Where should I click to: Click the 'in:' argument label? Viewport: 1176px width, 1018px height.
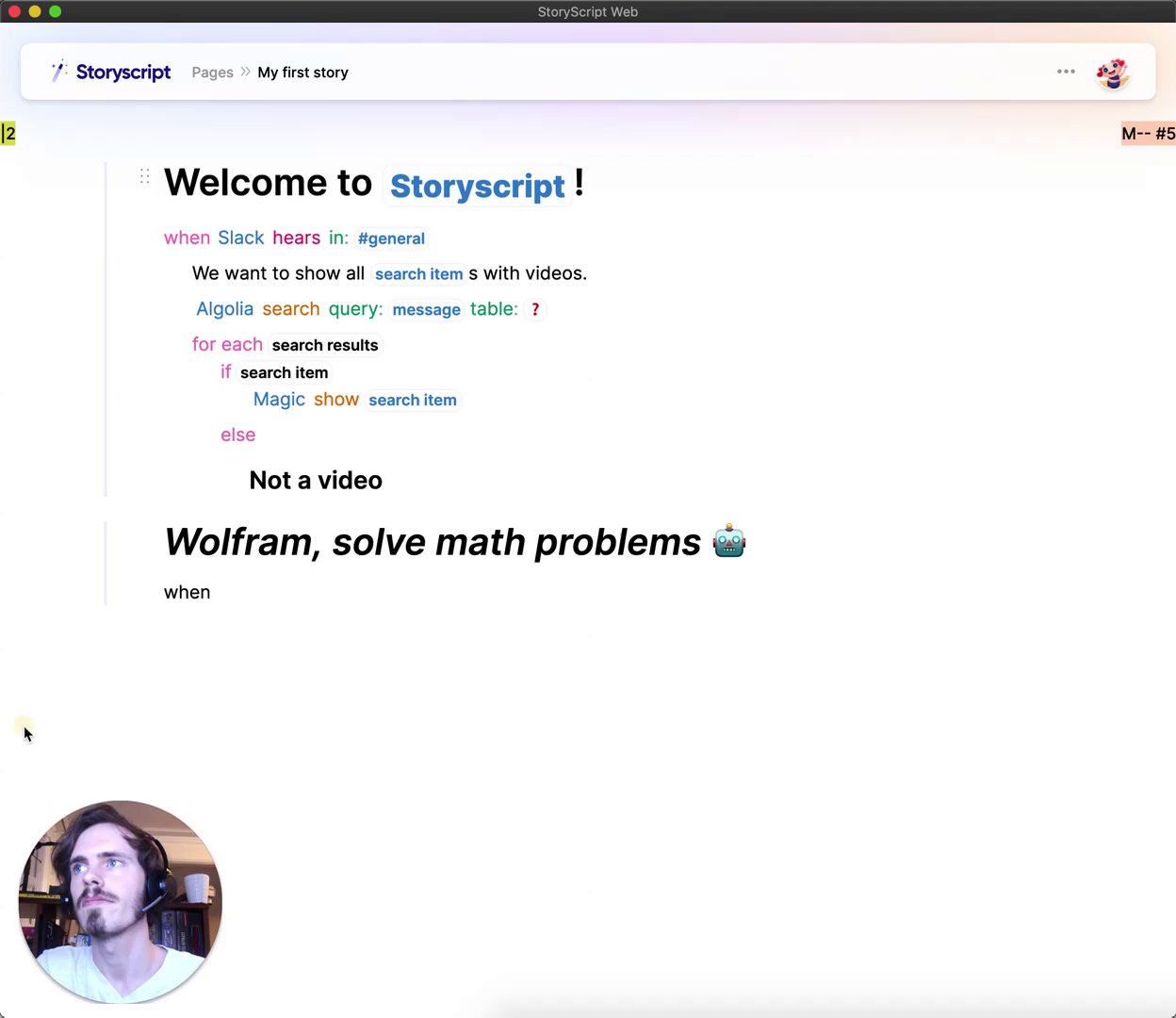click(x=338, y=238)
